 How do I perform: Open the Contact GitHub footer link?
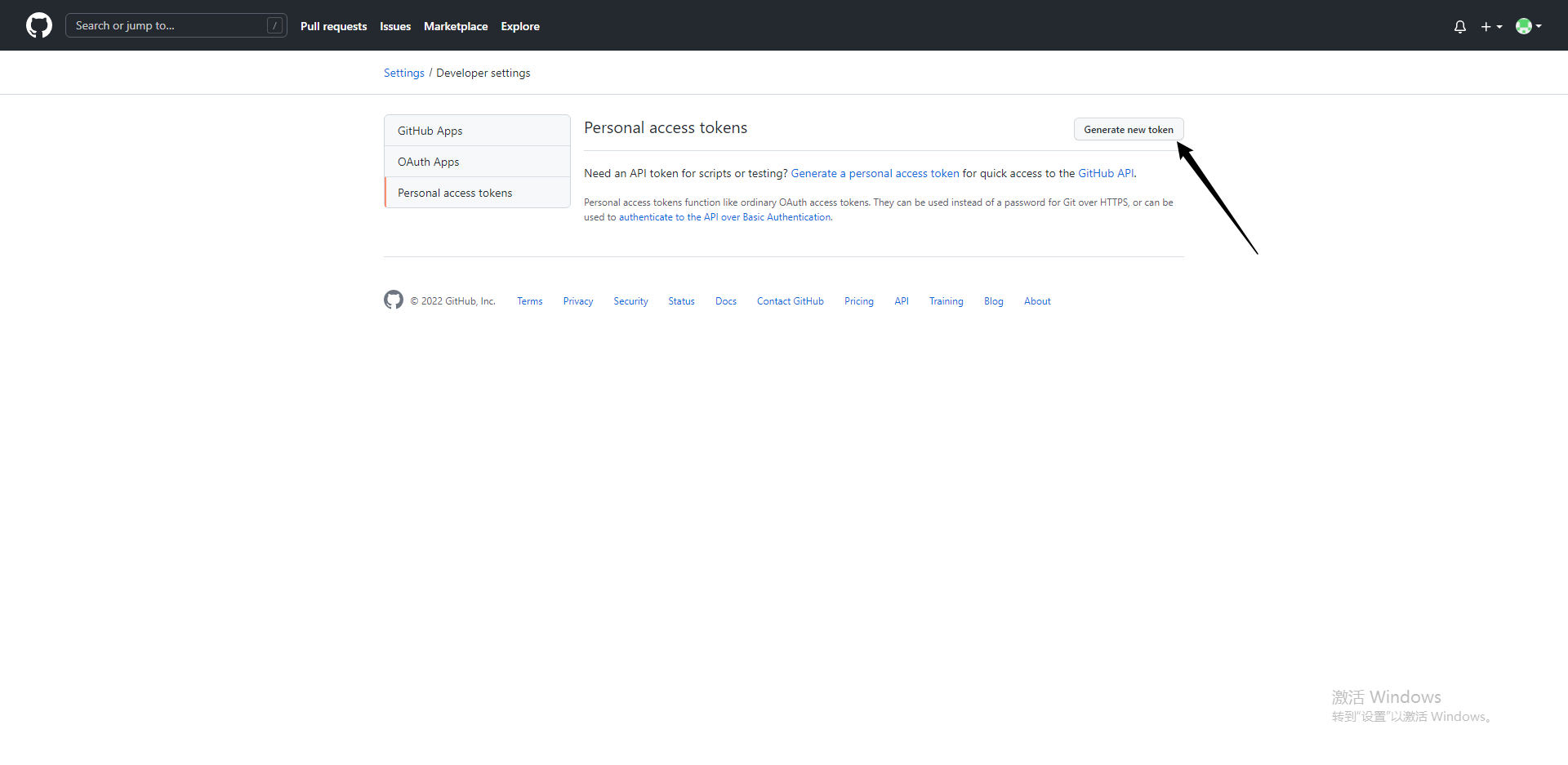[790, 301]
